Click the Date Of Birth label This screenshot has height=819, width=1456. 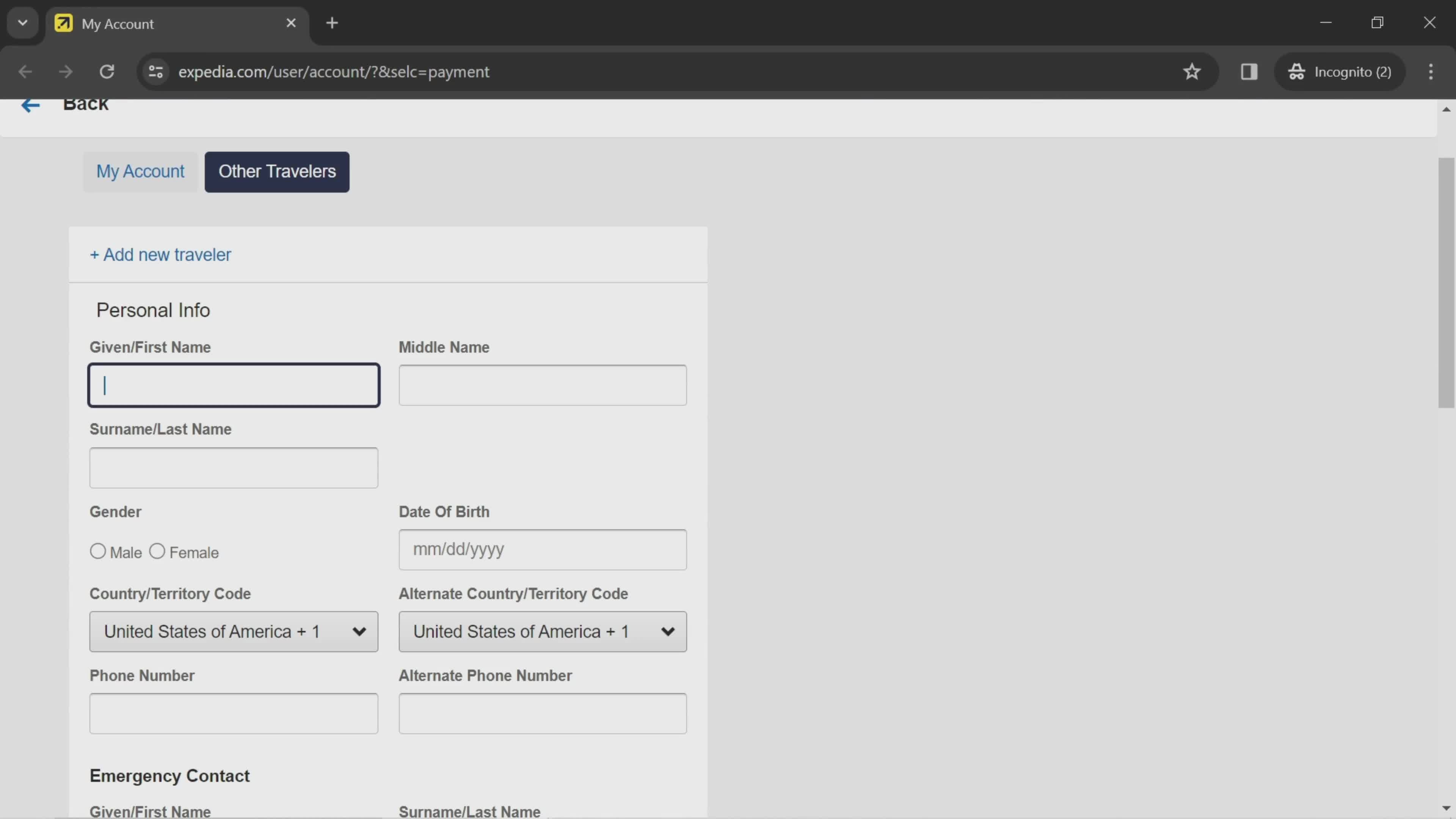click(444, 512)
